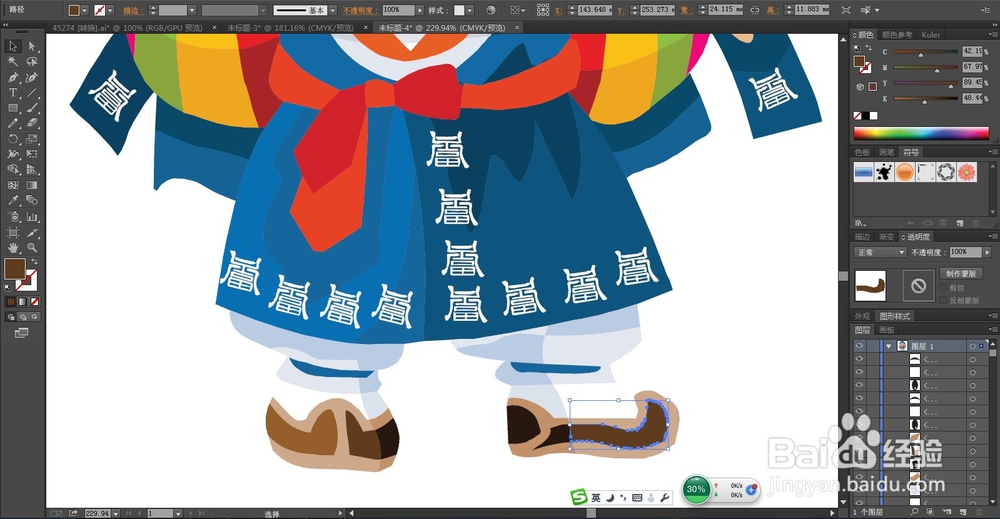Image resolution: width=1000 pixels, height=519 pixels.
Task: Select the Eraser tool
Action: (x=31, y=123)
